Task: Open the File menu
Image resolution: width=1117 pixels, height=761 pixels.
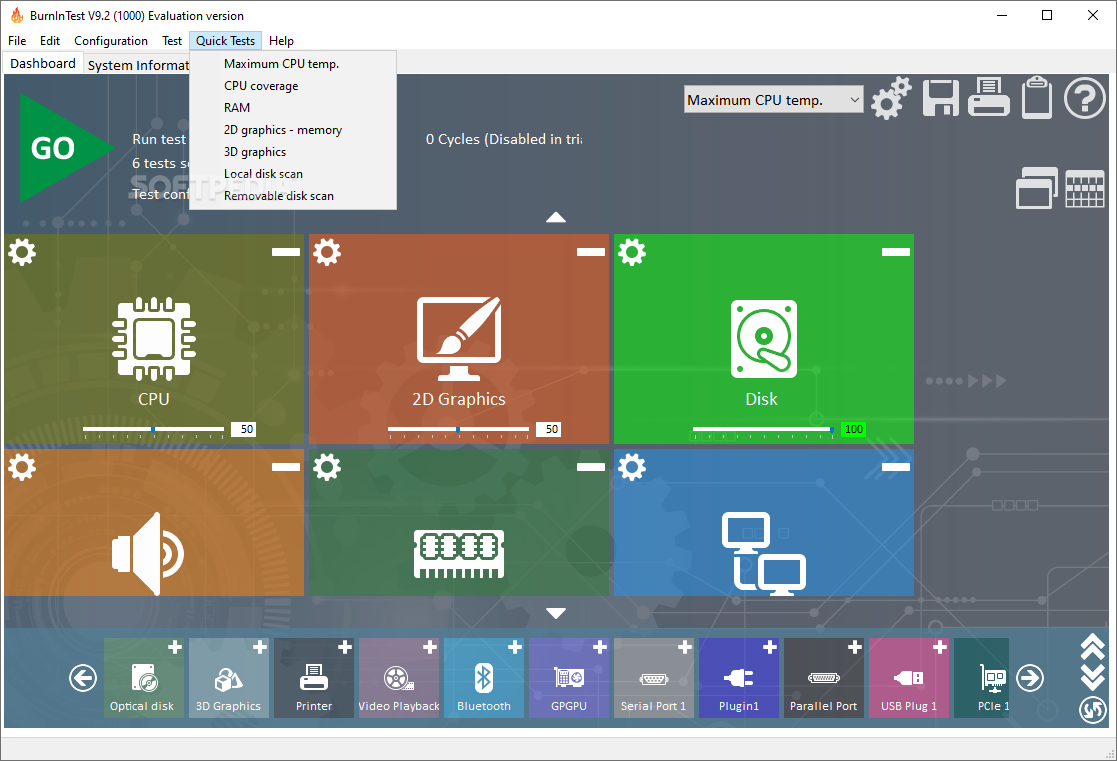Action: pyautogui.click(x=17, y=41)
